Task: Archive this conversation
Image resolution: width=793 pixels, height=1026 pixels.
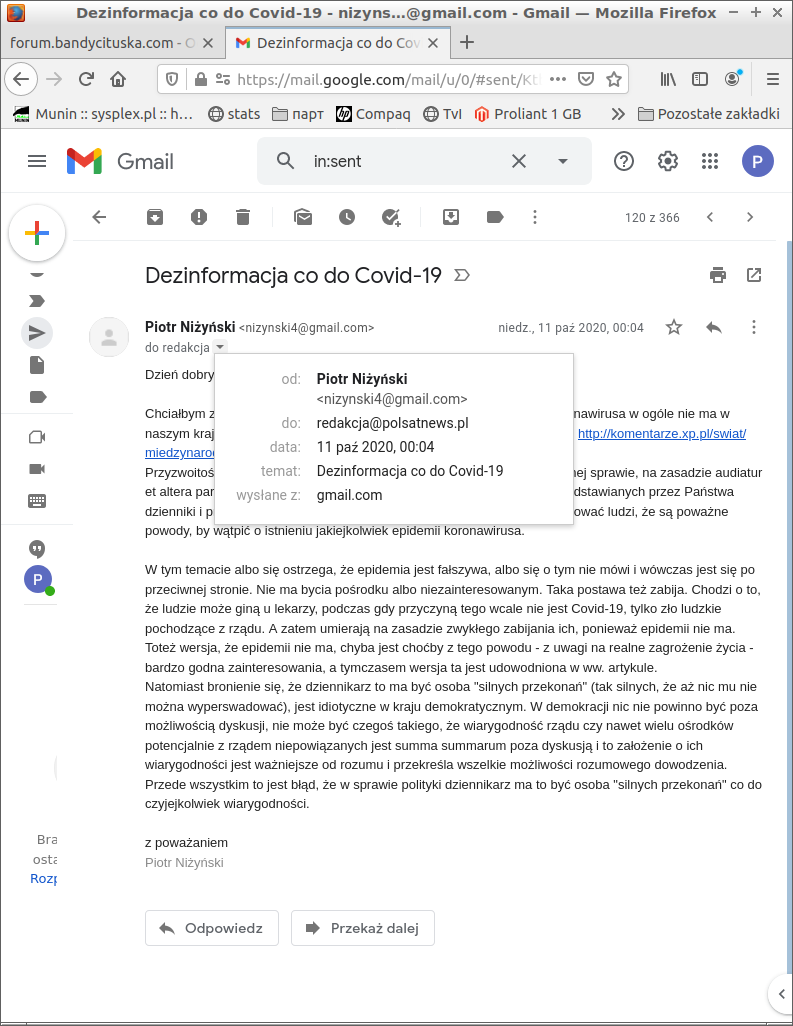Action: click(155, 217)
